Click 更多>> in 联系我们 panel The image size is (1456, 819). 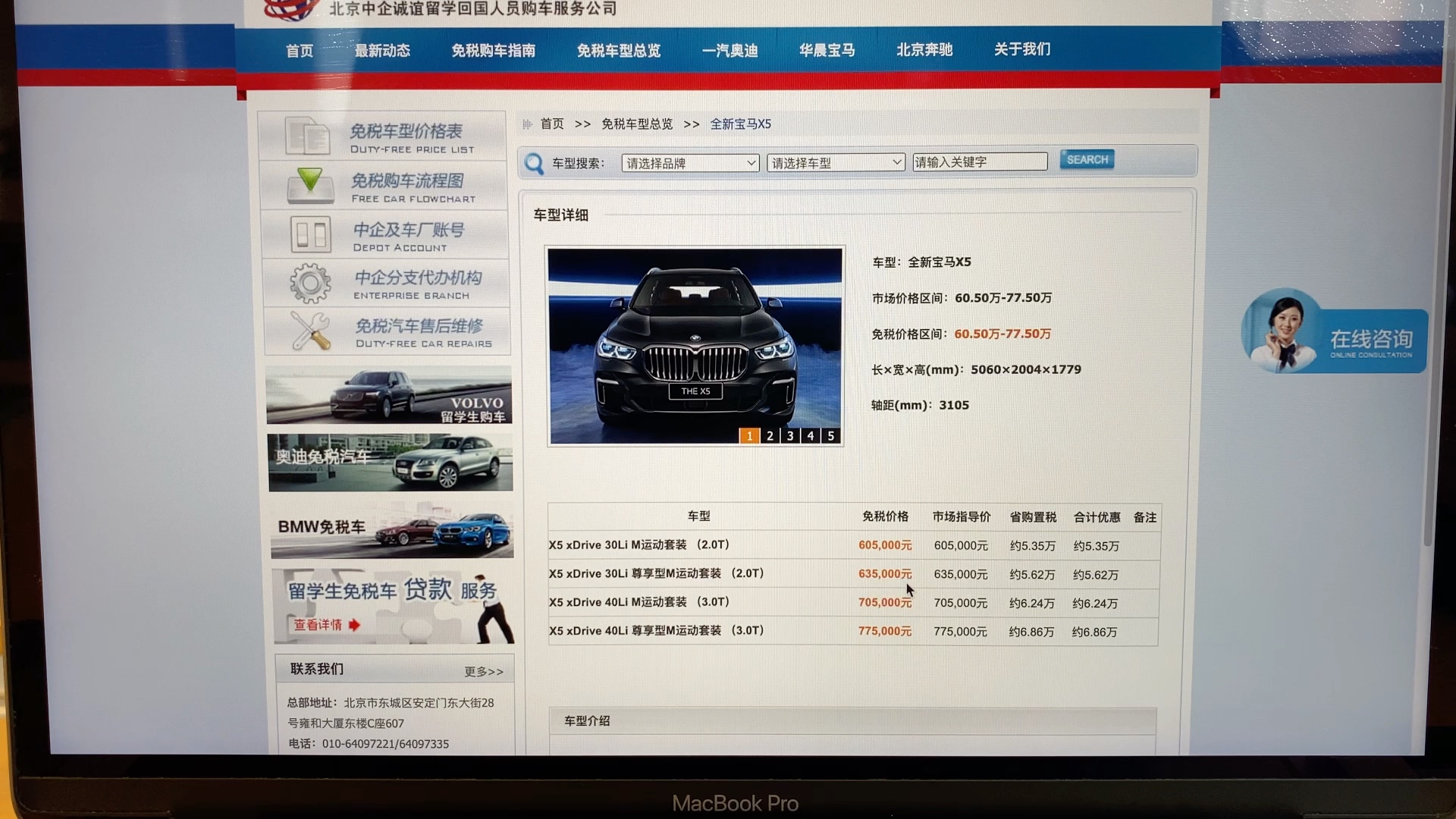click(x=484, y=672)
